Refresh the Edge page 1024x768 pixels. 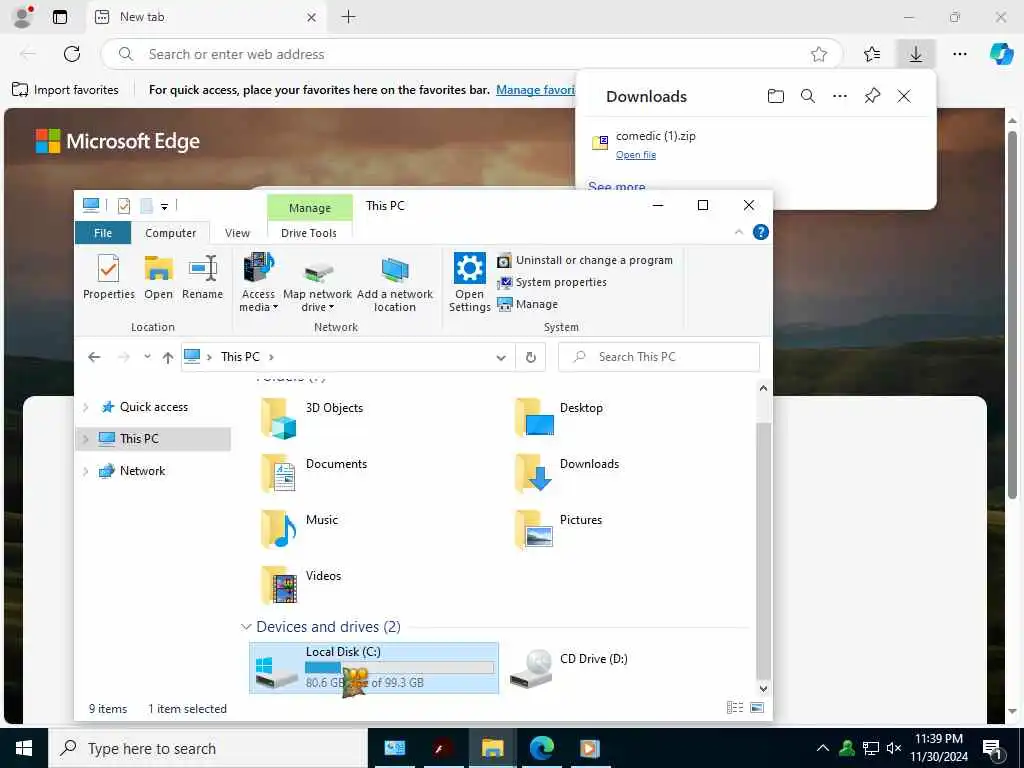point(72,54)
